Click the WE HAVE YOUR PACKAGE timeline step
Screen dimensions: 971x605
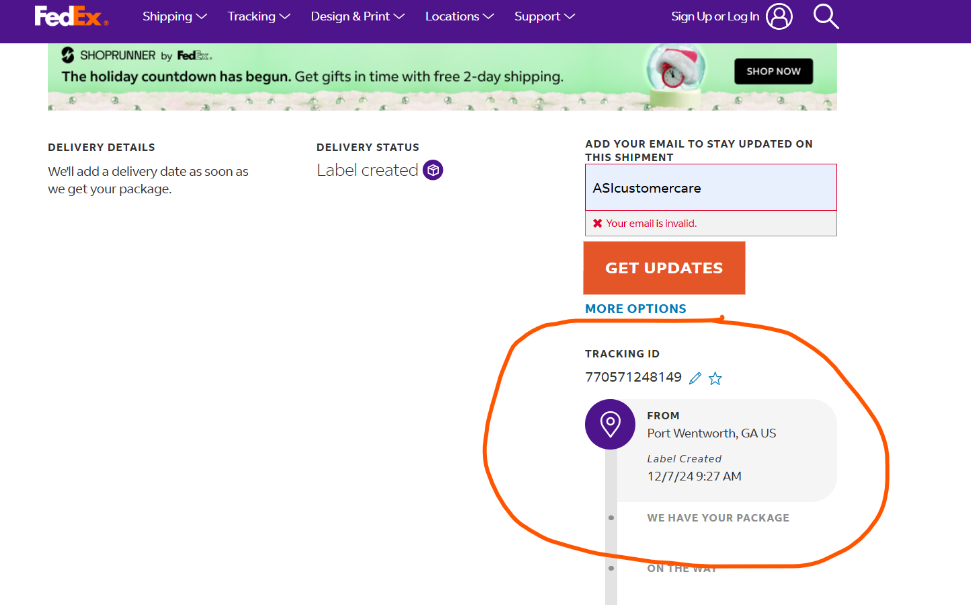(718, 518)
